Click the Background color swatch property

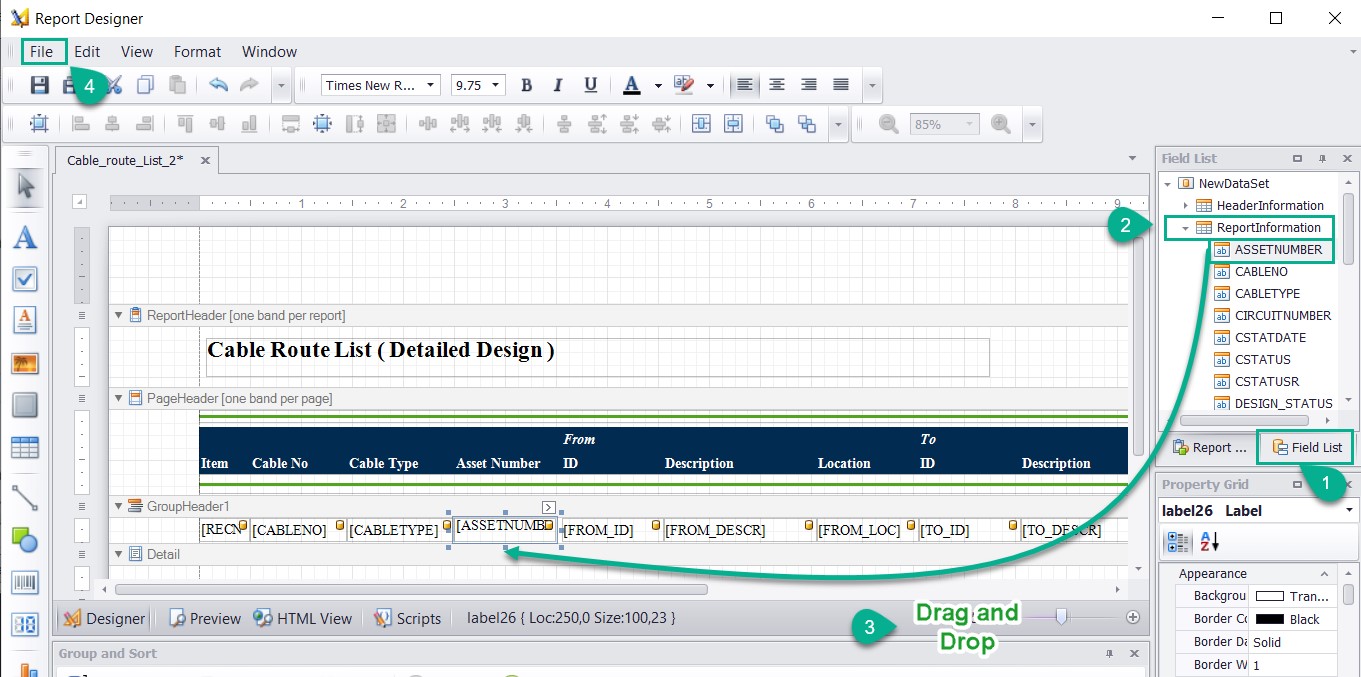pyautogui.click(x=1269, y=596)
